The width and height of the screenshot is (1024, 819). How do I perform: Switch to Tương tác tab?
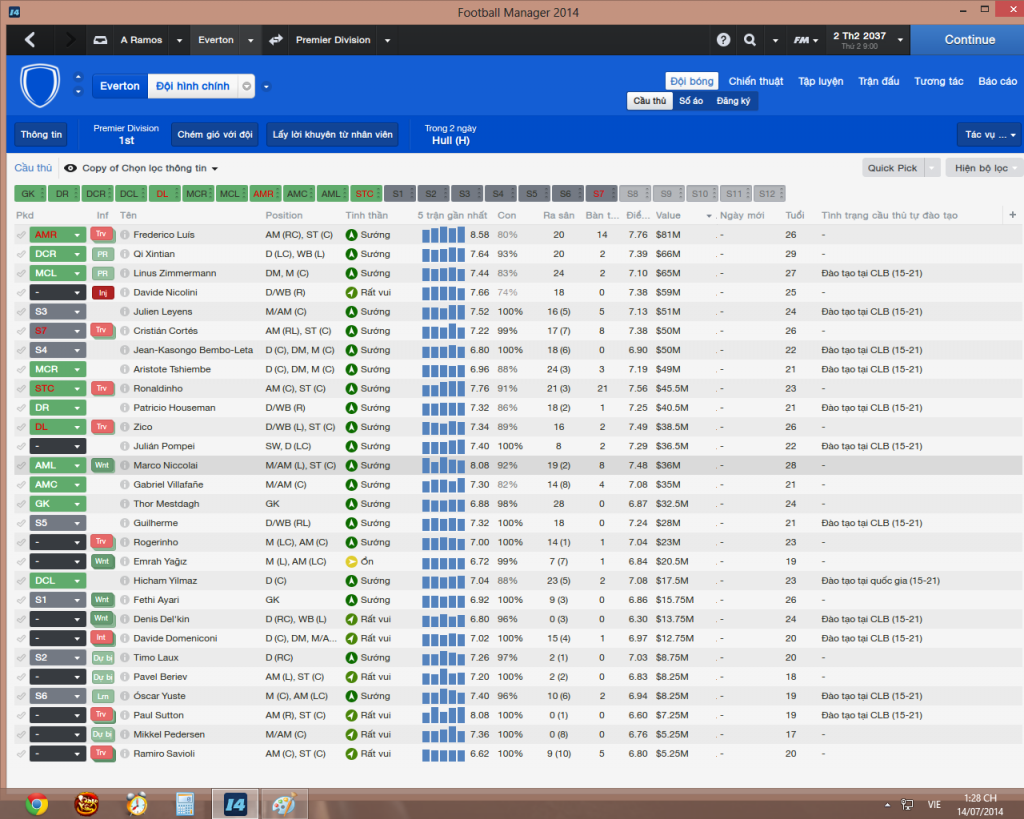(x=938, y=81)
